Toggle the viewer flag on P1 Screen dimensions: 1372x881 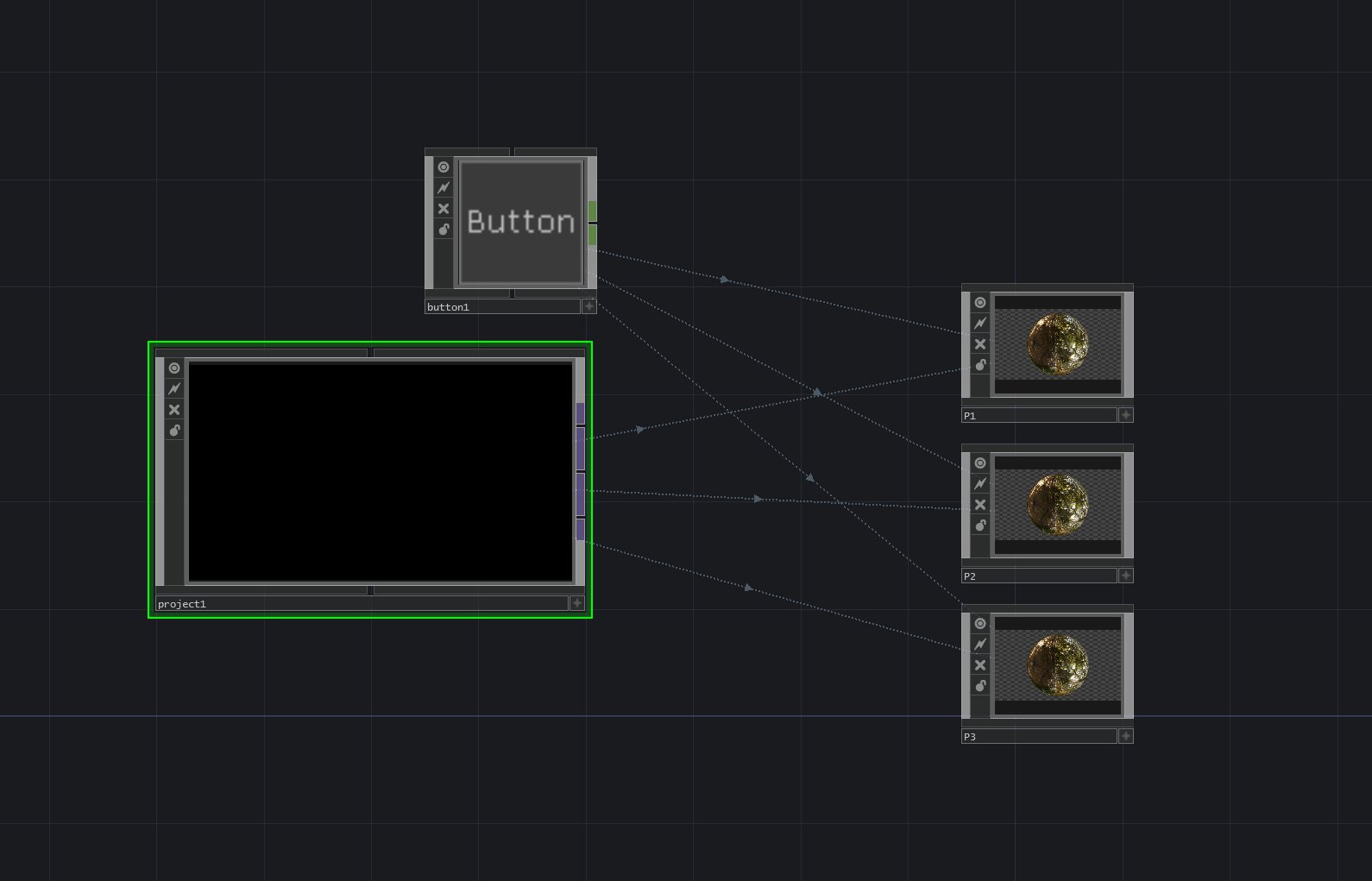[980, 303]
